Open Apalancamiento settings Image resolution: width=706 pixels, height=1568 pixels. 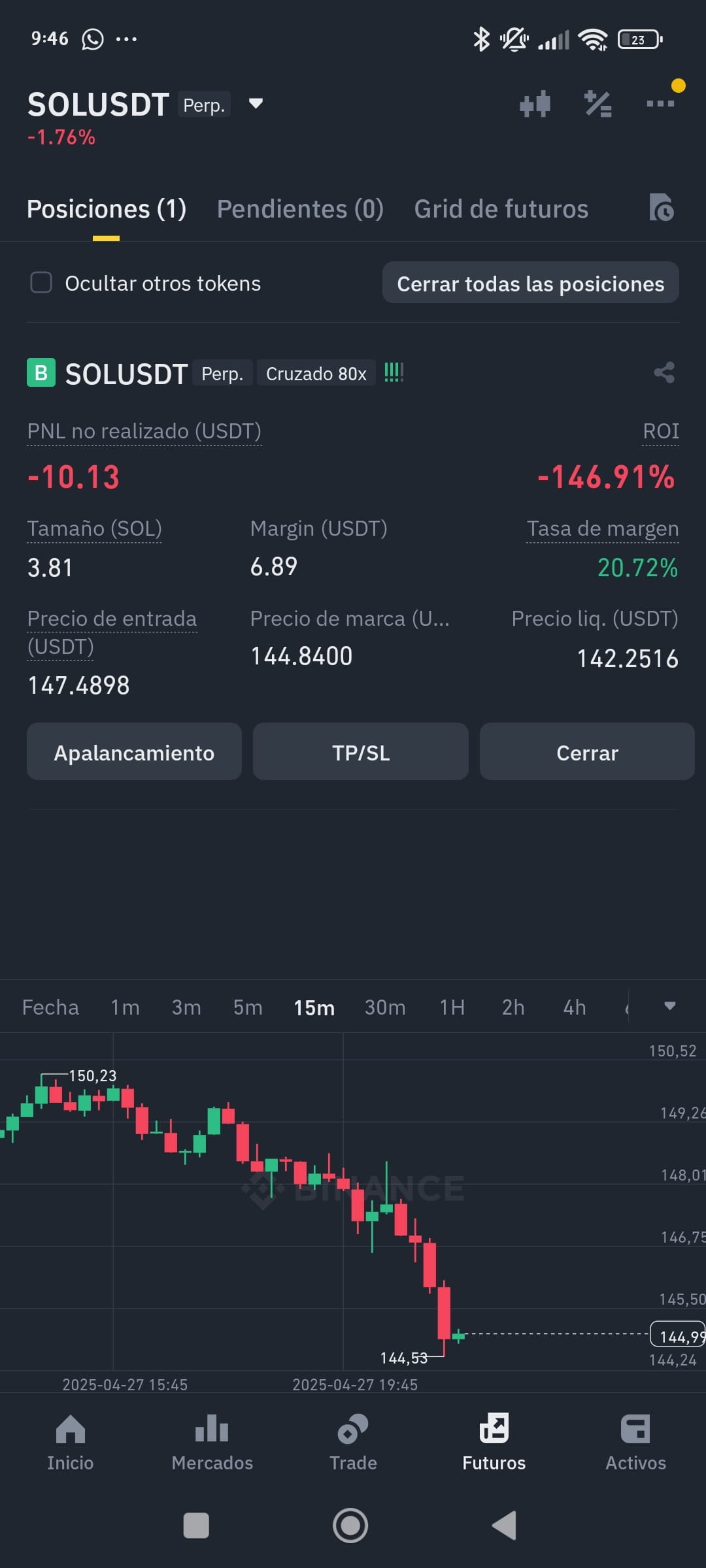(x=134, y=752)
